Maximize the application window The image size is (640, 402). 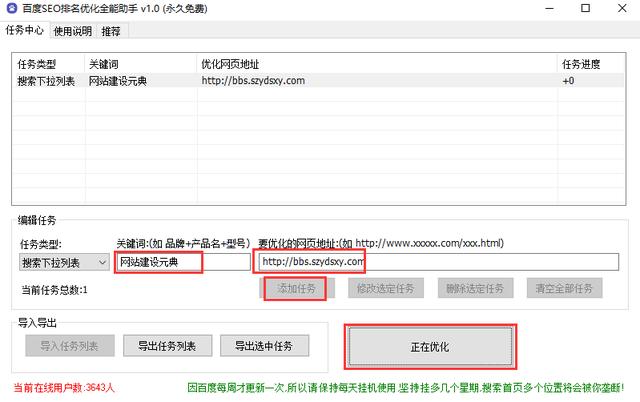[585, 8]
